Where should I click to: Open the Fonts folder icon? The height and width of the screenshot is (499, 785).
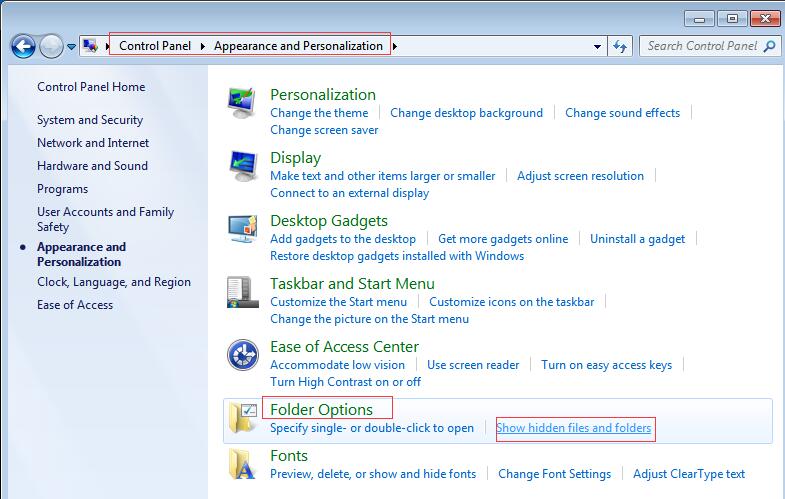click(242, 464)
